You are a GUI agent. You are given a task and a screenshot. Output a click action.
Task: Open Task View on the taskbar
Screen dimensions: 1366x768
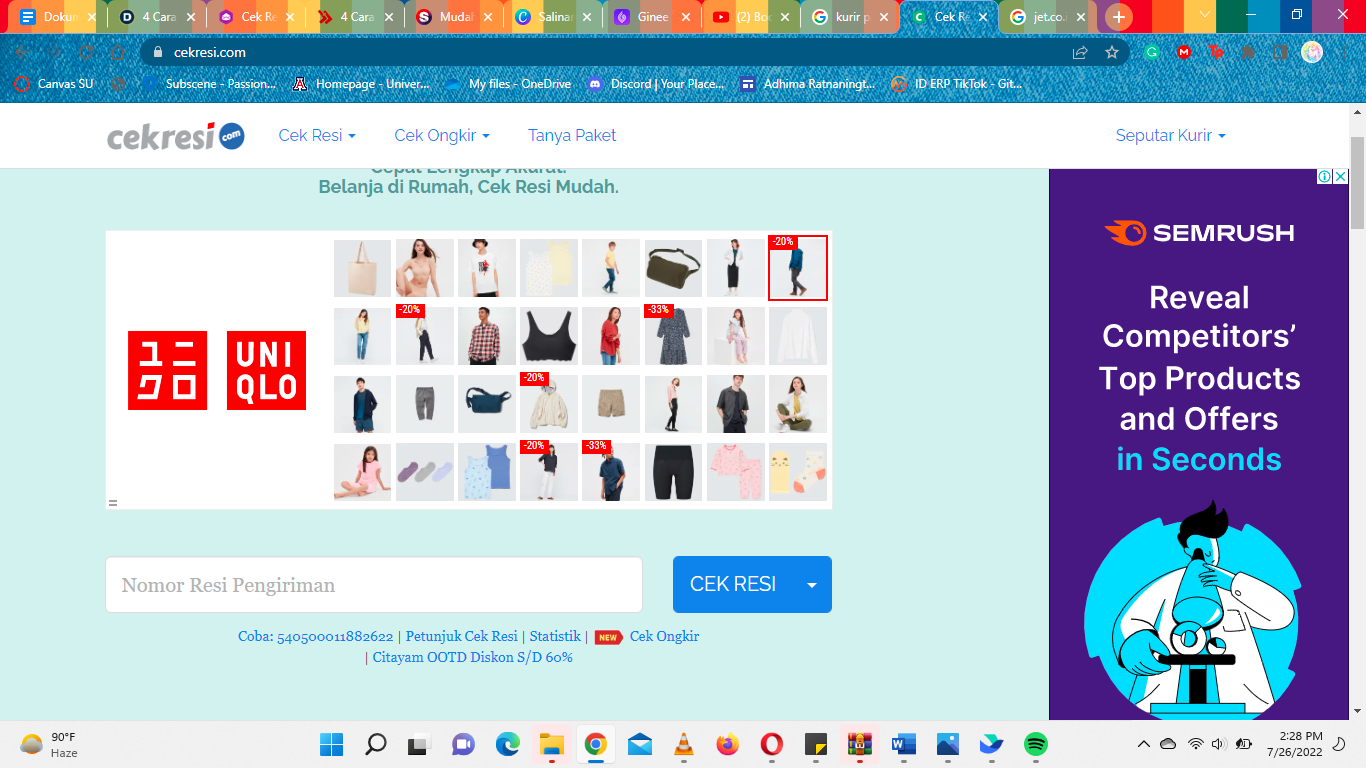point(418,744)
